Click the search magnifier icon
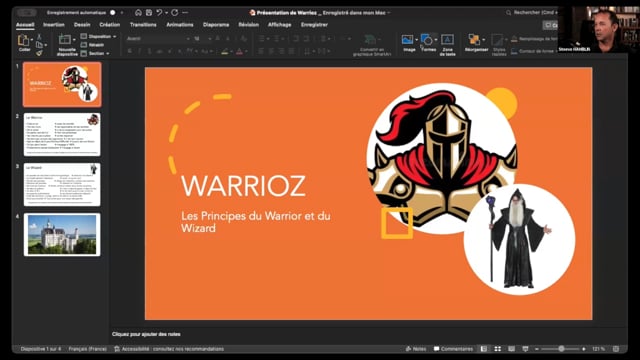Image resolution: width=640 pixels, height=360 pixels. 509,13
